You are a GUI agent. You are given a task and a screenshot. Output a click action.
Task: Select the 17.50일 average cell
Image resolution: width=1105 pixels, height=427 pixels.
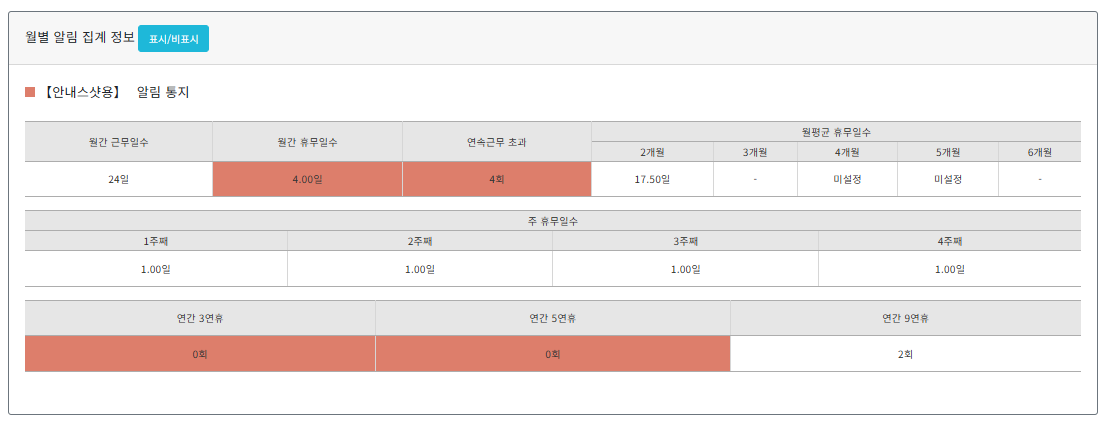652,179
